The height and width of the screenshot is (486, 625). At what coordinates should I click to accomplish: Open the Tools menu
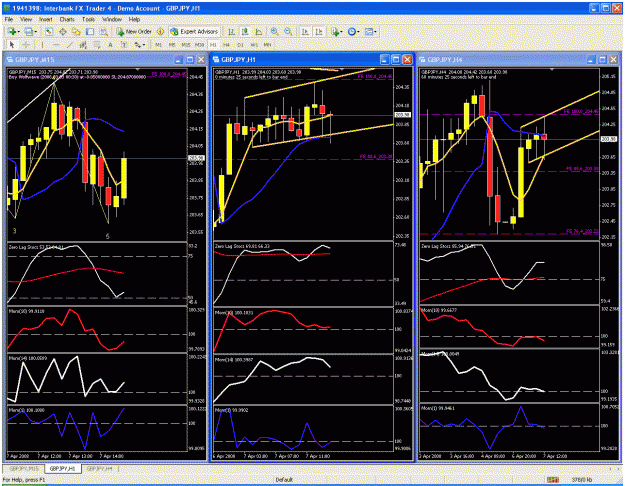pos(88,19)
